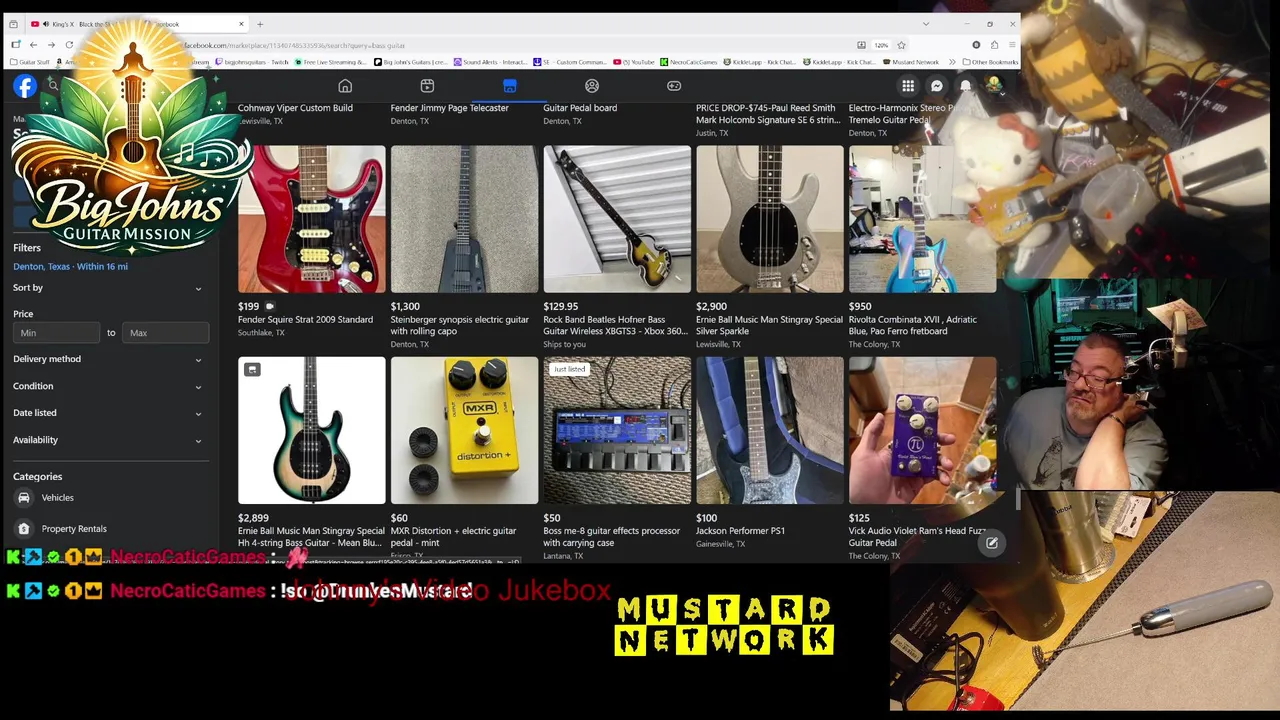Expand the Delivery method filter
Screen dimensions: 1280x720
108,359
